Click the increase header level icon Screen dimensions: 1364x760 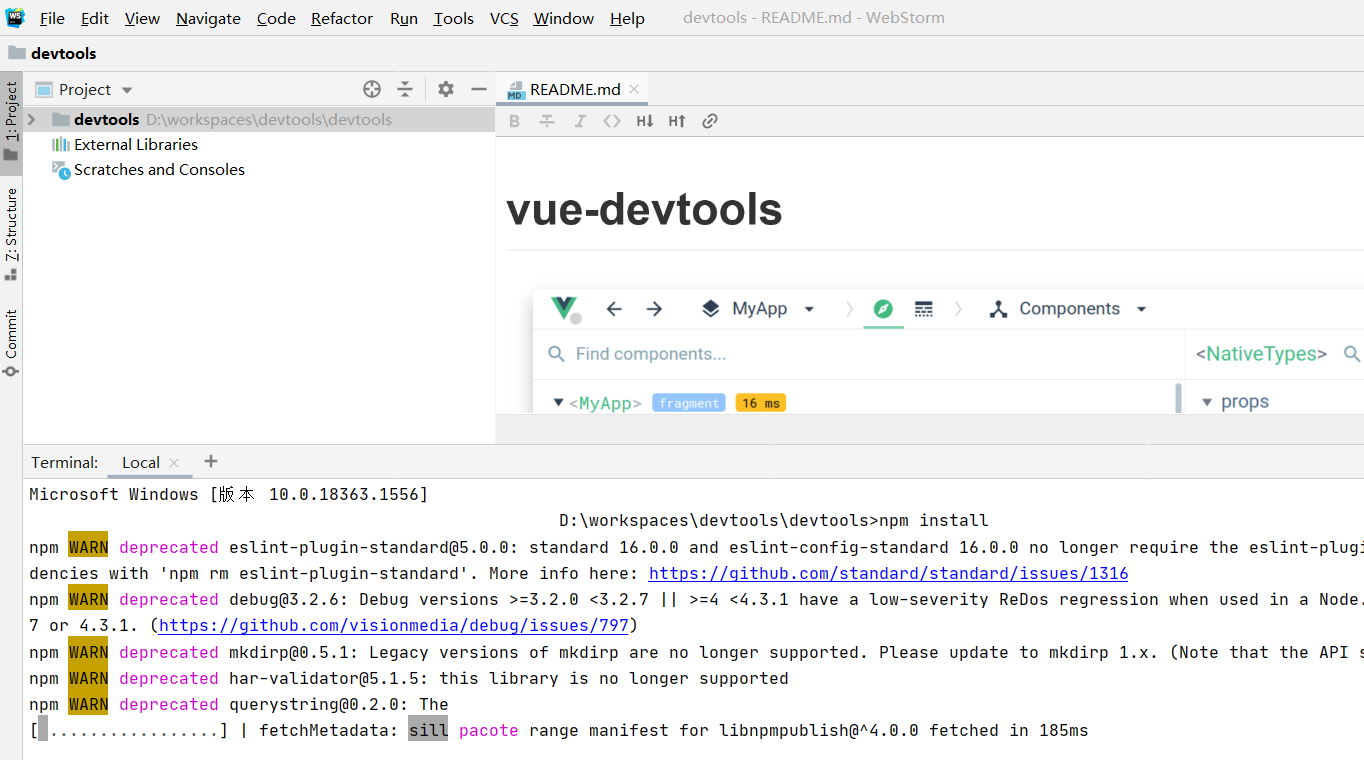[677, 121]
